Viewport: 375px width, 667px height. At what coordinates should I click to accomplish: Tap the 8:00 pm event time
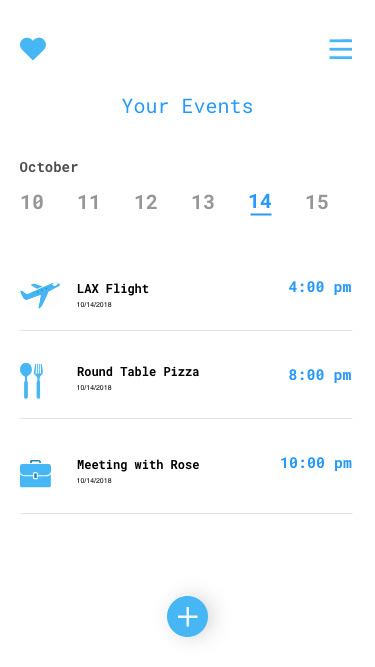[320, 375]
